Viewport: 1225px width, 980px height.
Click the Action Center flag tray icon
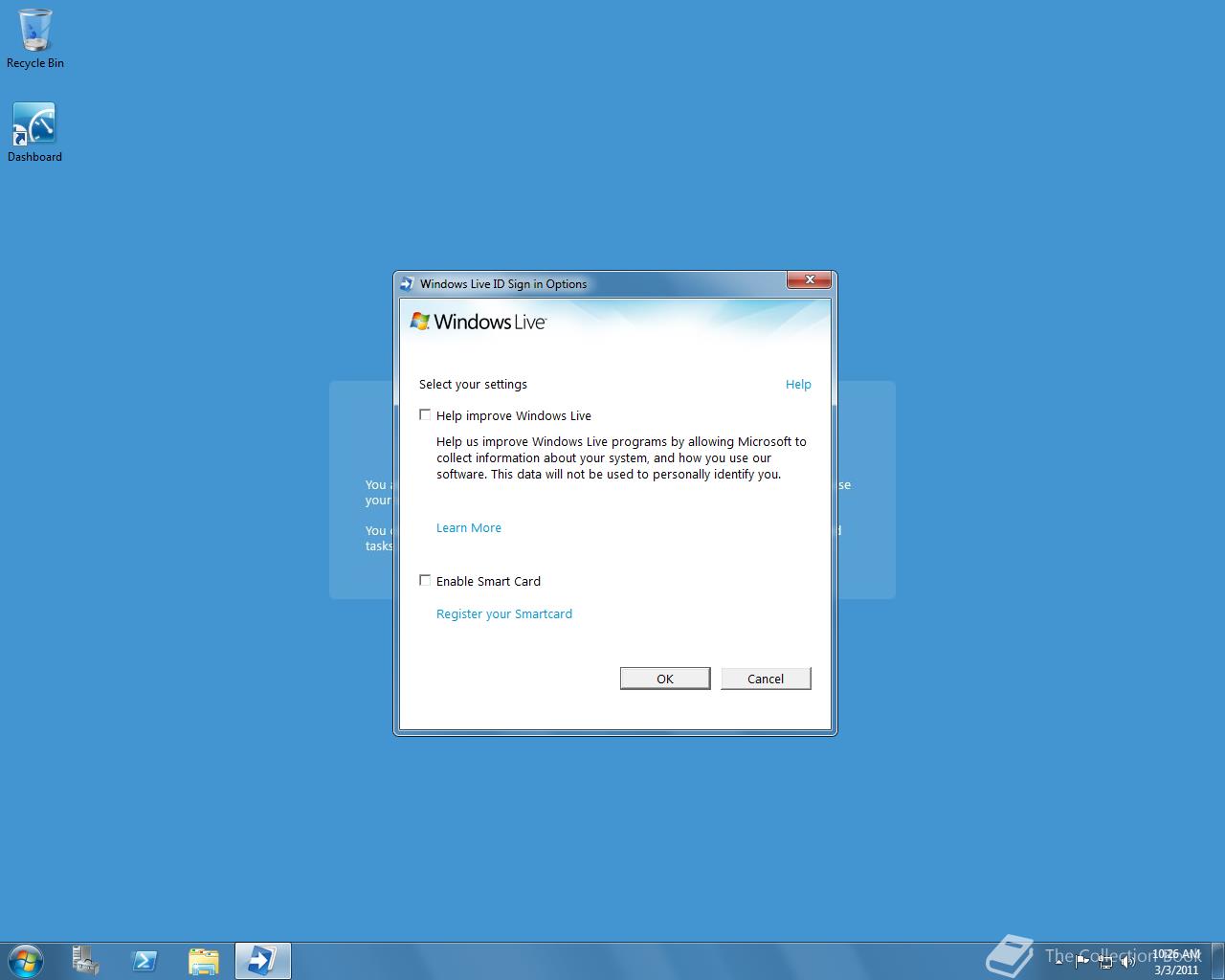[1082, 961]
